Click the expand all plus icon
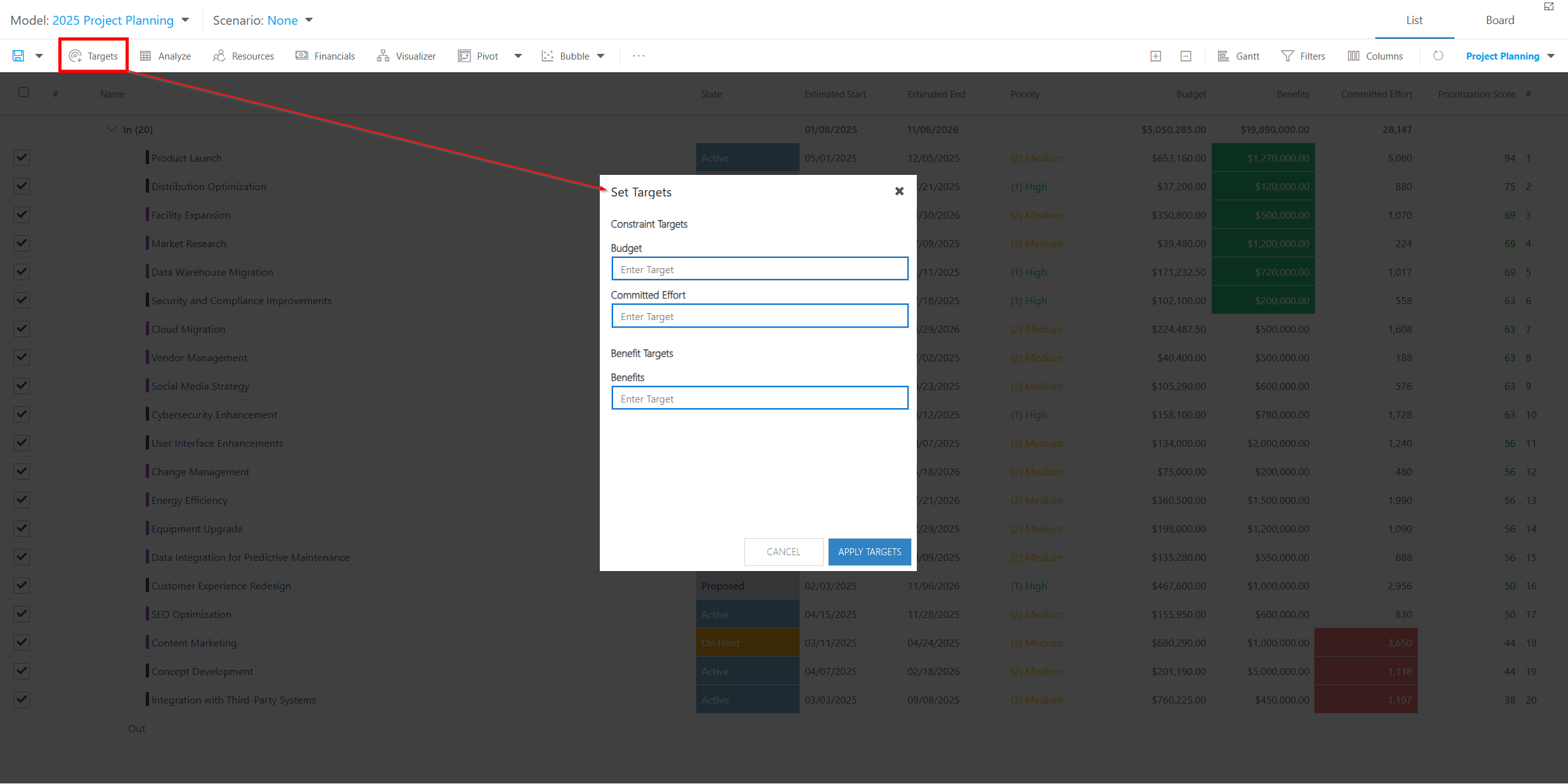1568x784 pixels. (x=1156, y=56)
